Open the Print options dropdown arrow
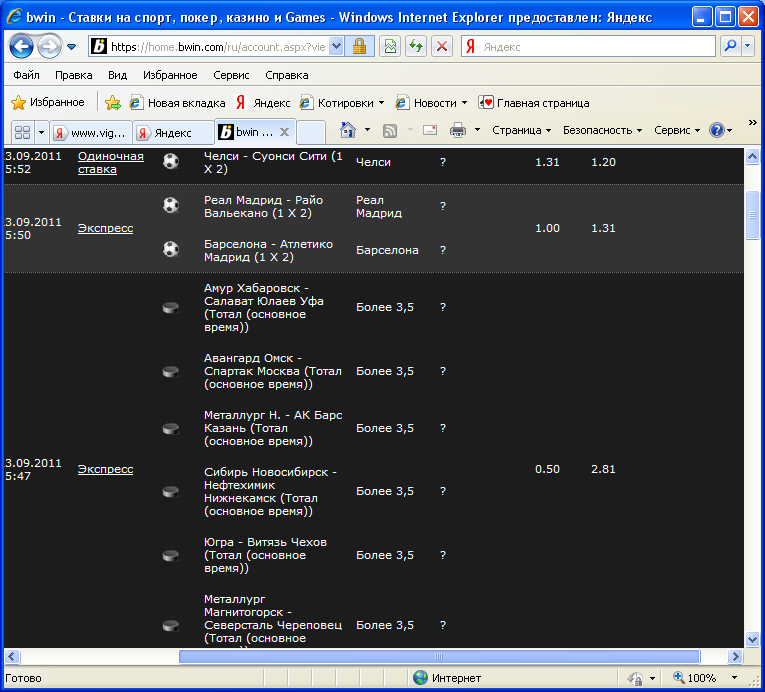The image size is (765, 692). coord(478,130)
